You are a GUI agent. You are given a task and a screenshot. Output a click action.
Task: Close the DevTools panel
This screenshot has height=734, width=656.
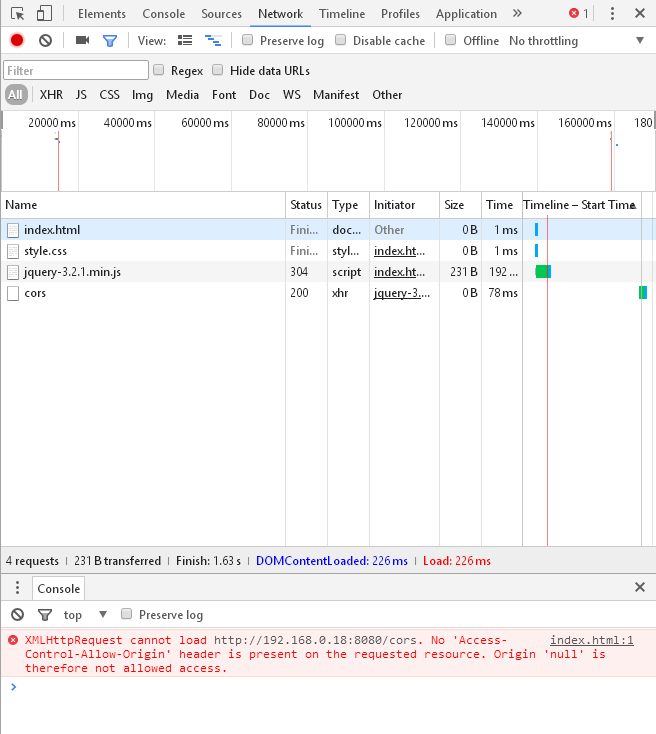640,13
